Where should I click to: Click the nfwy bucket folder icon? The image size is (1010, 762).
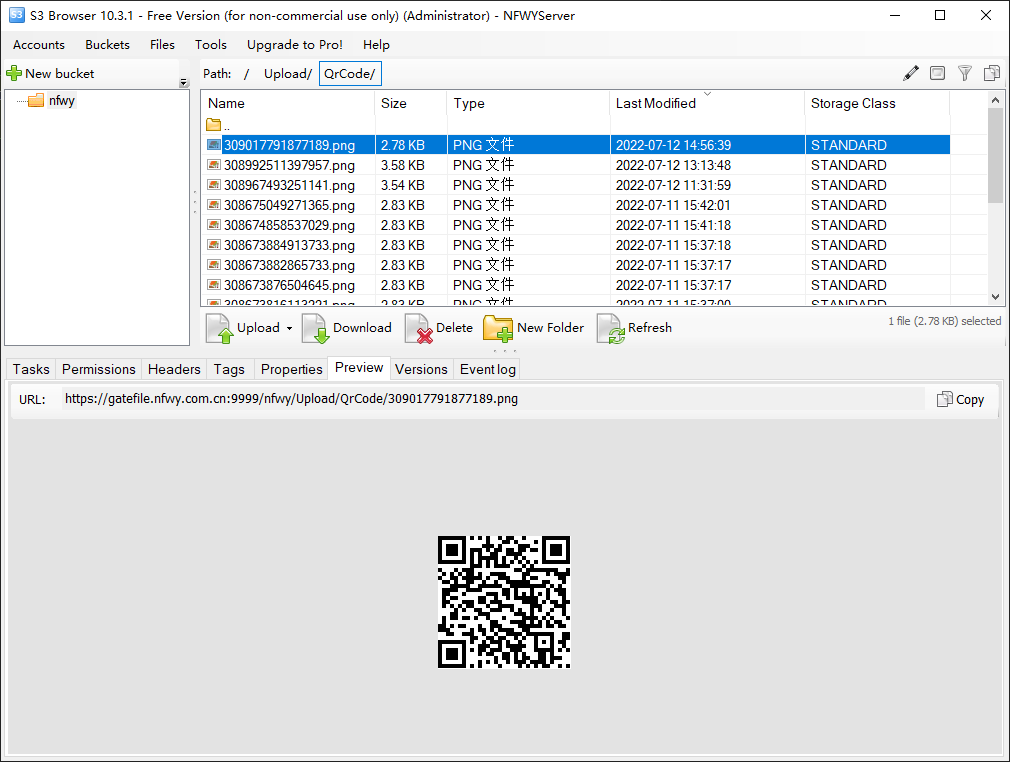[36, 100]
